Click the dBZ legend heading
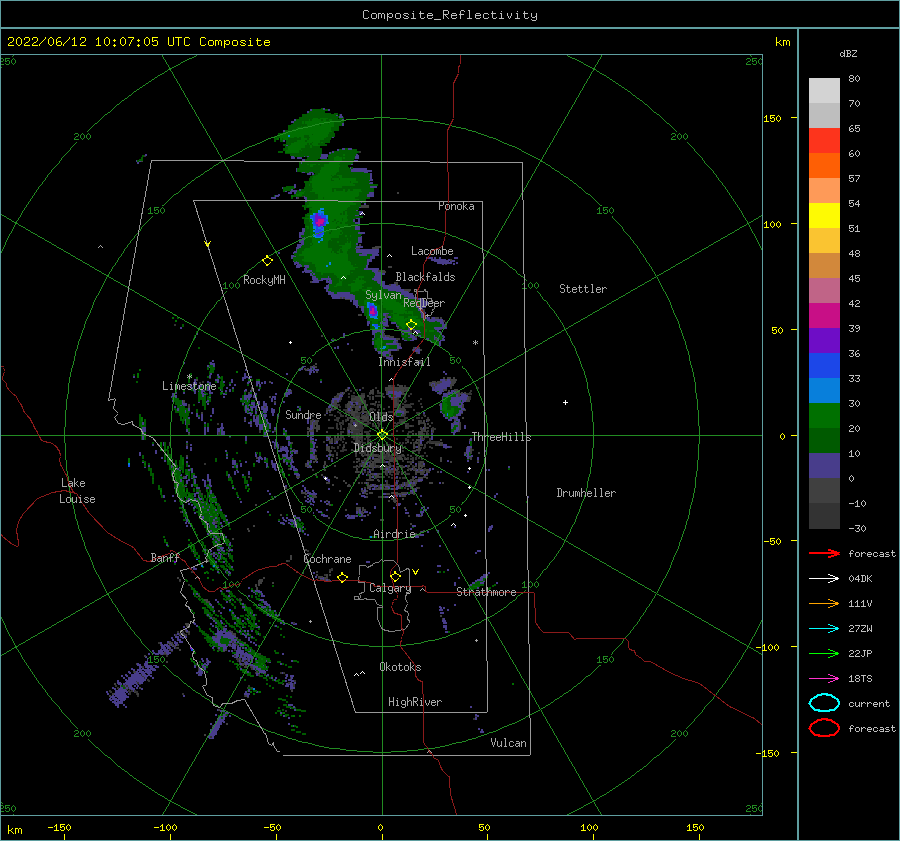 click(x=848, y=54)
